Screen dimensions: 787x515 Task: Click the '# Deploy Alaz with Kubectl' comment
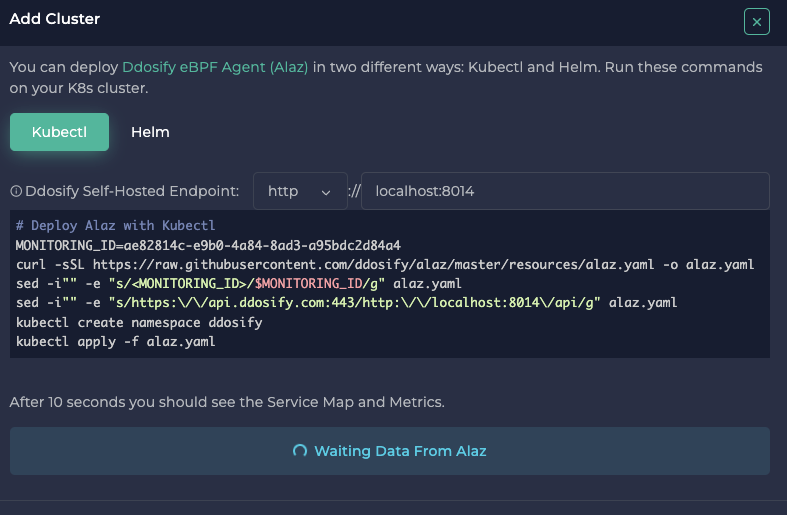pos(115,226)
